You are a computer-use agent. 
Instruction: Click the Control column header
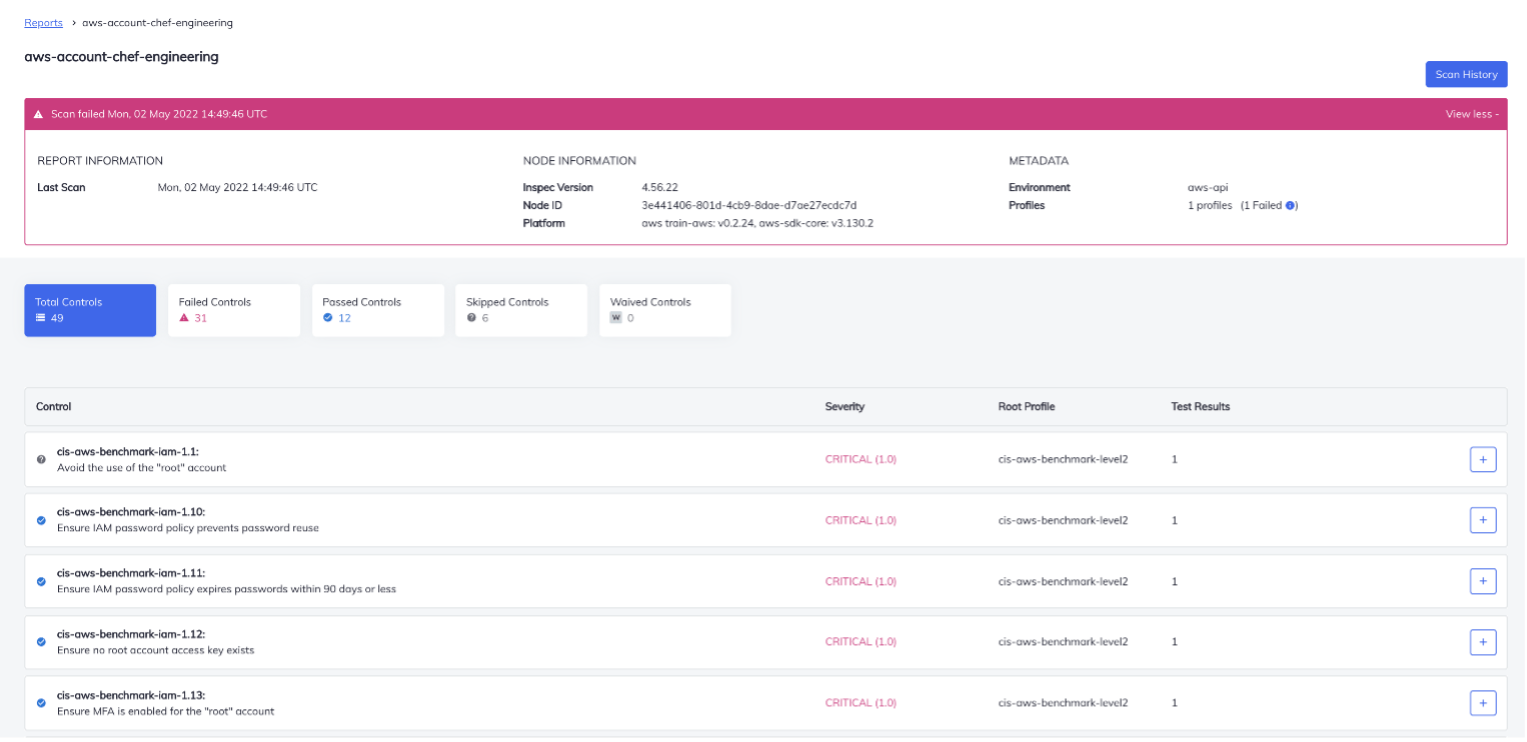point(53,406)
